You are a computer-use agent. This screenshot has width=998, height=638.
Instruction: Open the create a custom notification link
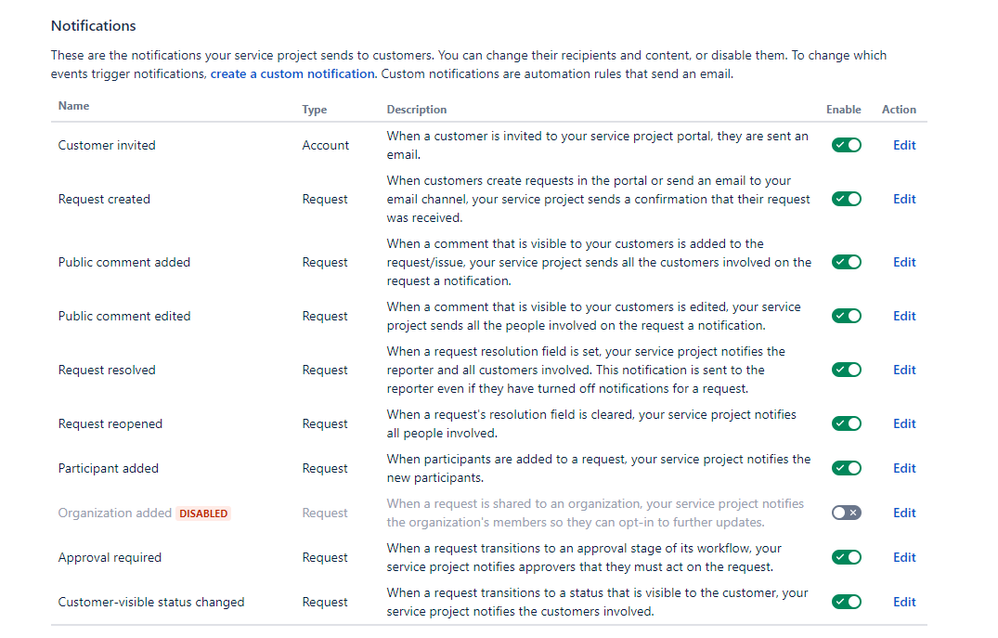tap(292, 73)
